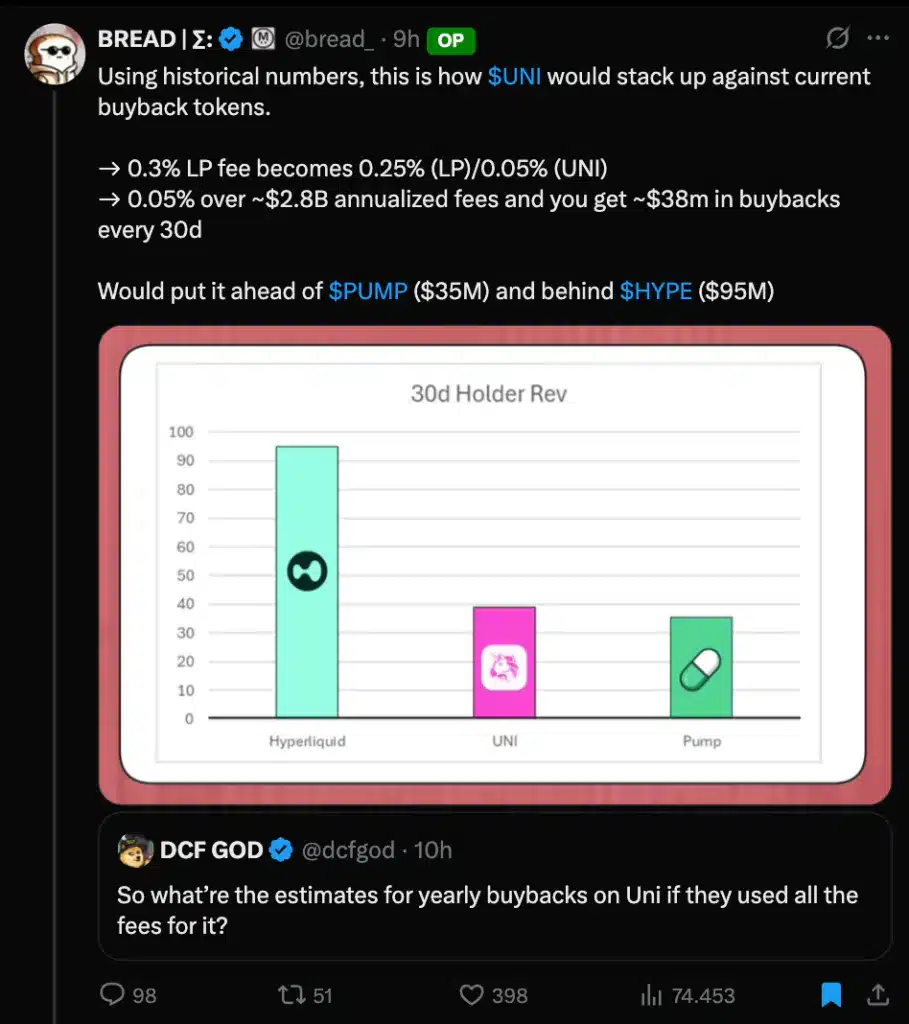Screen dimensions: 909x1024
Task: Open BREAD's profile avatar
Action: (x=54, y=54)
